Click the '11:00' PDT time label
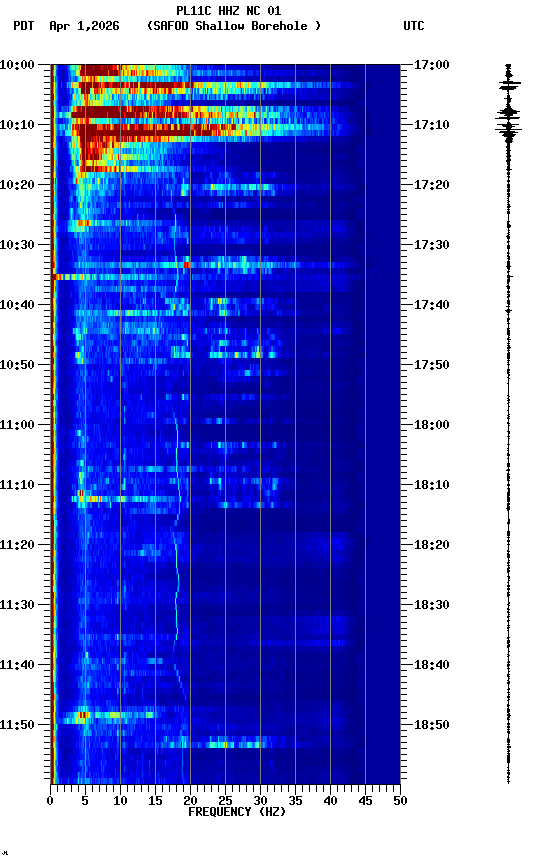552x864 pixels. point(17,425)
